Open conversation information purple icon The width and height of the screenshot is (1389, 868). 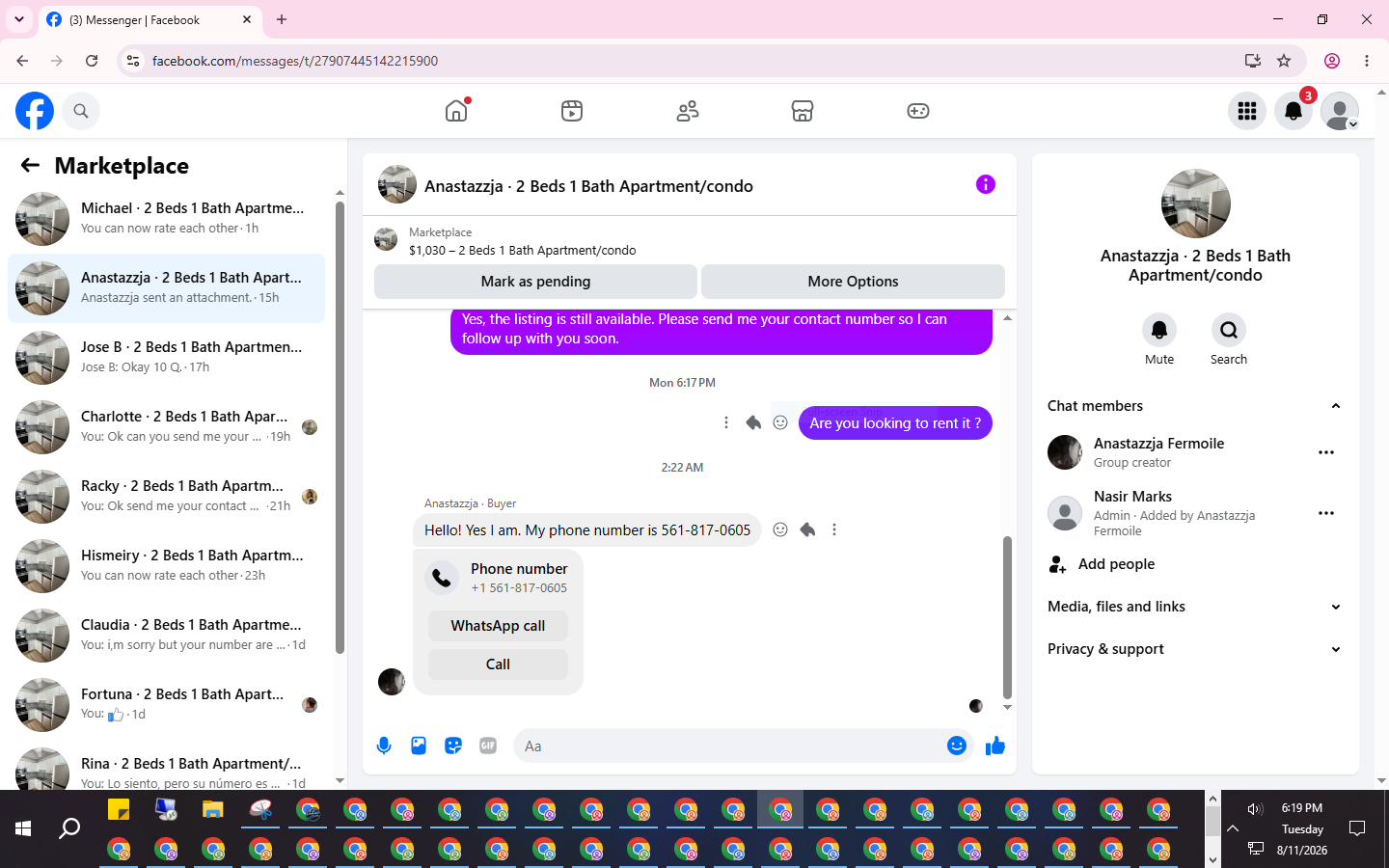click(x=985, y=184)
